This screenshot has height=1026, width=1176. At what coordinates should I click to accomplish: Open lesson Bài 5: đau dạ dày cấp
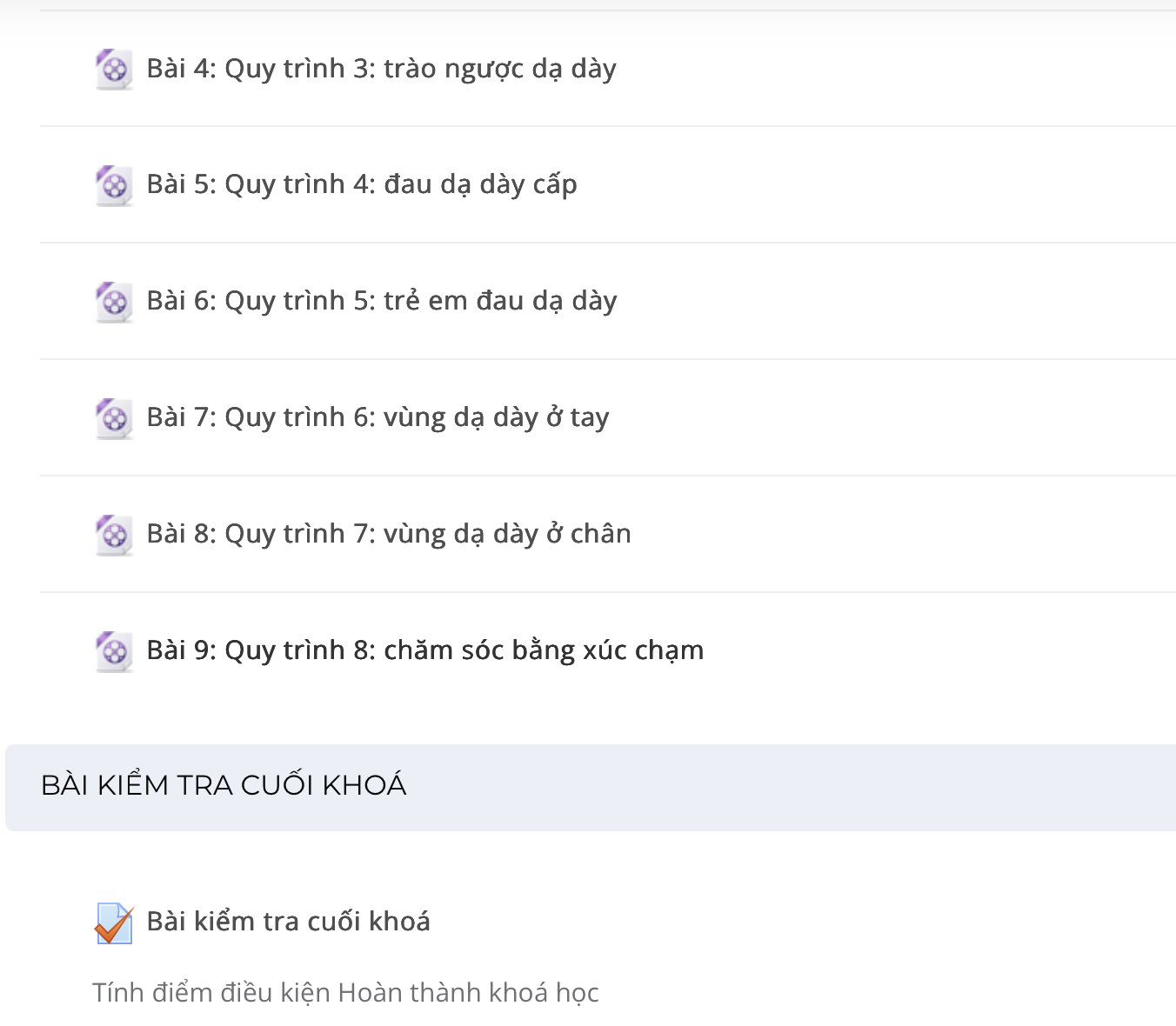point(362,185)
